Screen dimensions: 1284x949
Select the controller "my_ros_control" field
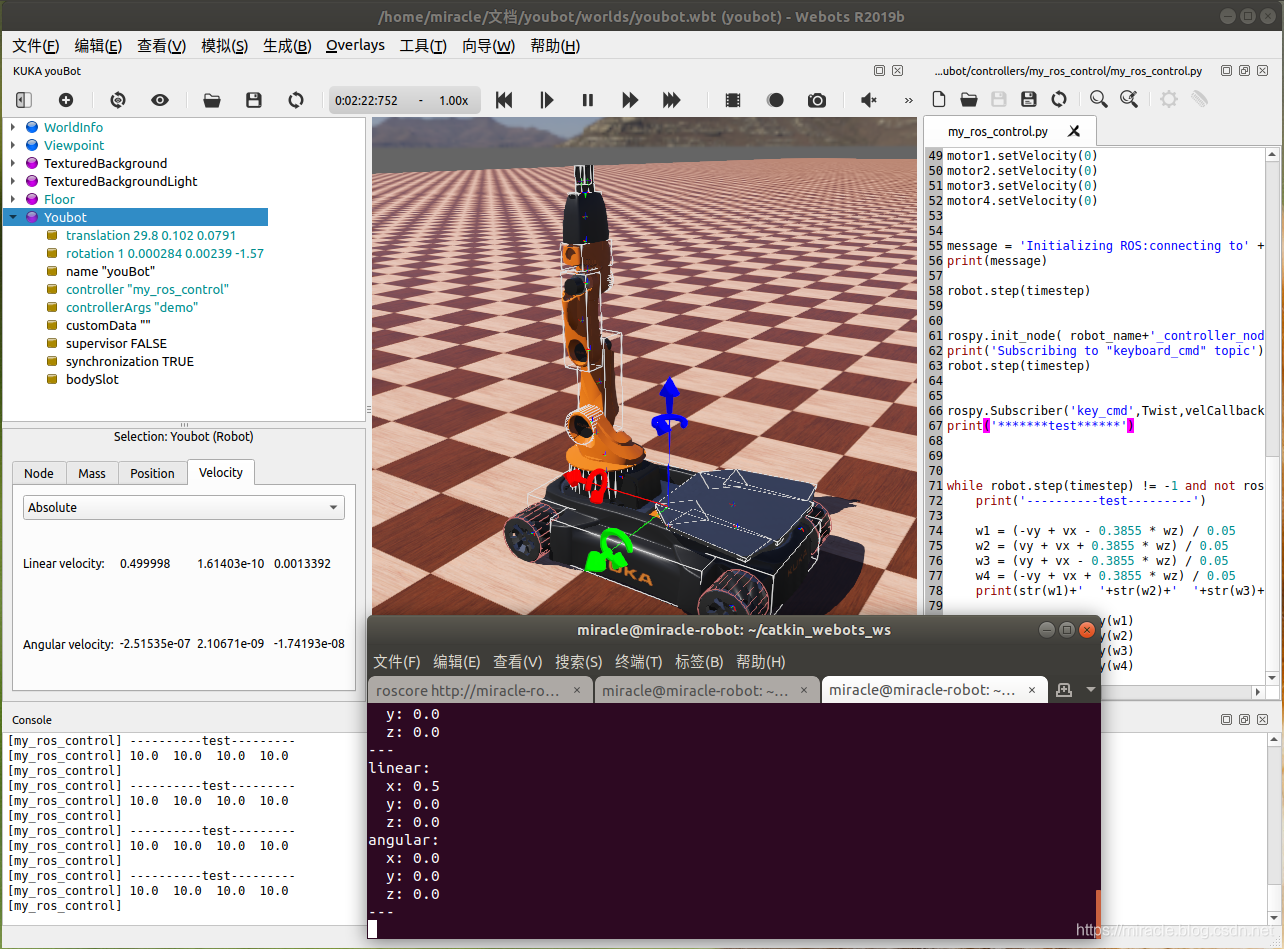coord(147,289)
